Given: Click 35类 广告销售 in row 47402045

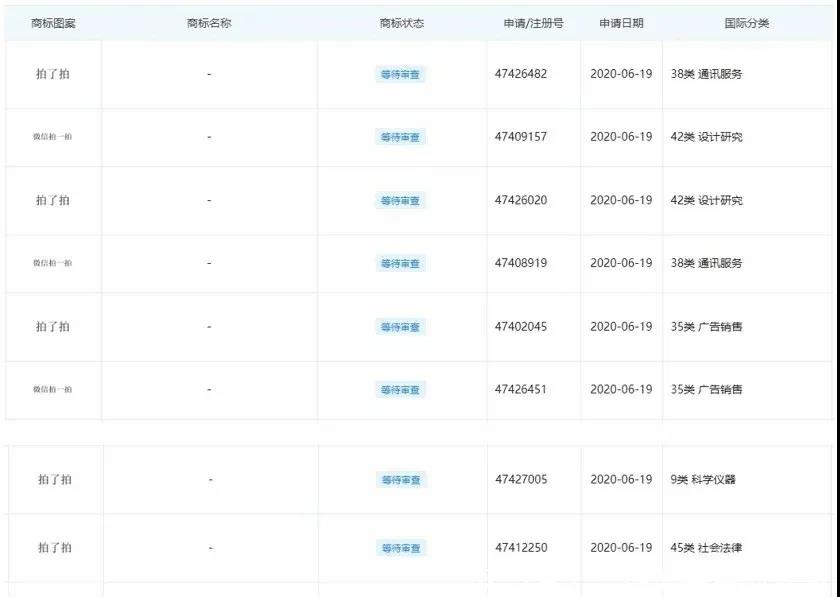Looking at the screenshot, I should click(x=707, y=326).
